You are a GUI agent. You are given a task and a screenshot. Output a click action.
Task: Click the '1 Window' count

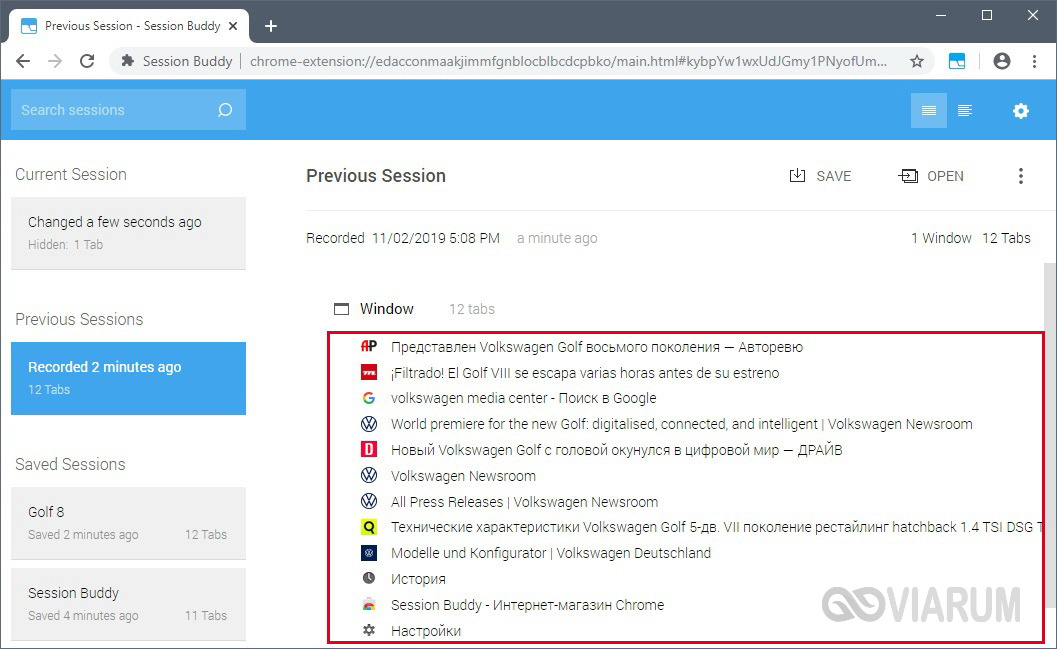click(x=941, y=238)
